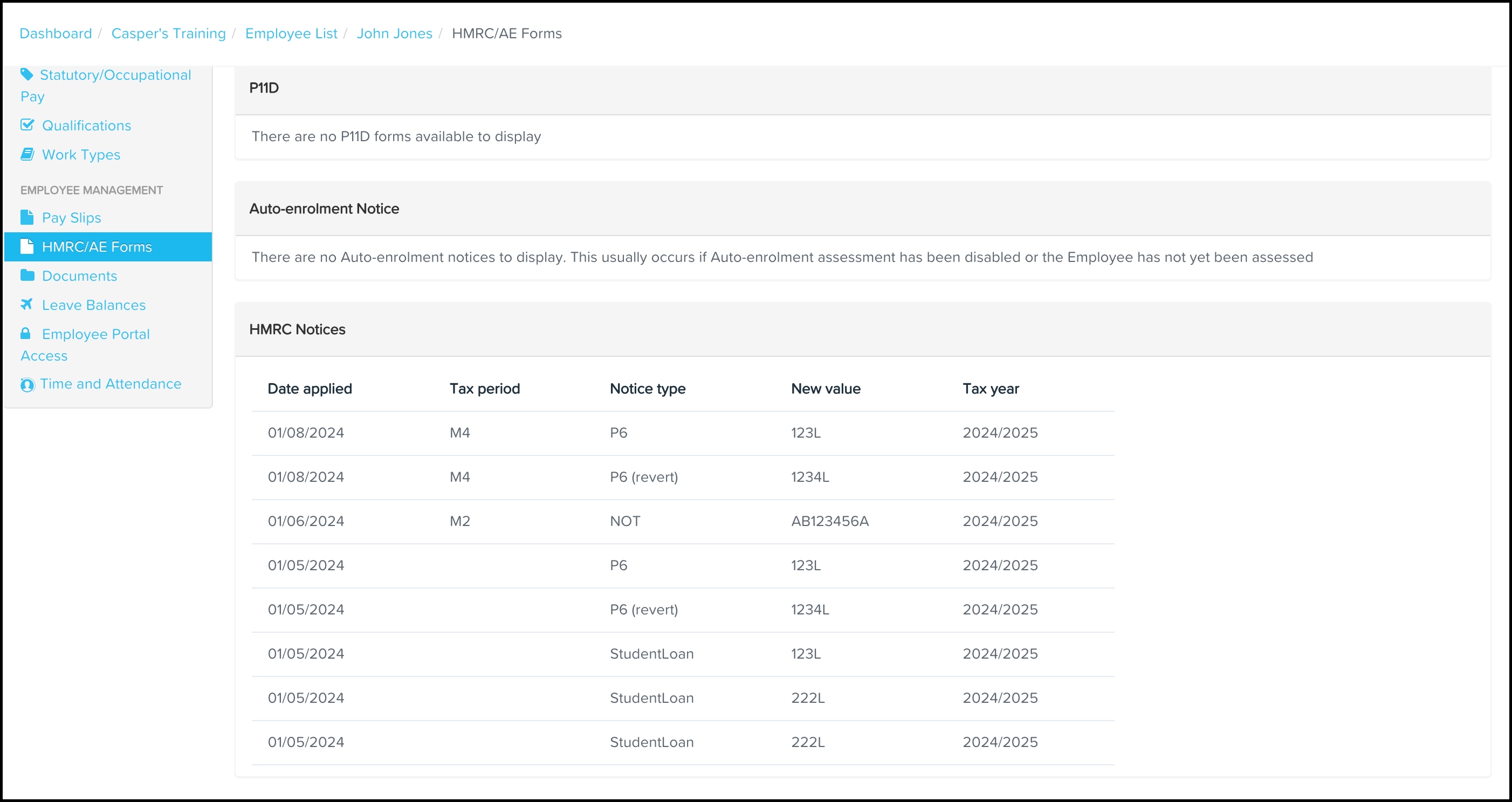This screenshot has width=1512, height=802.
Task: Click the folder icon next to Documents
Action: click(x=27, y=275)
